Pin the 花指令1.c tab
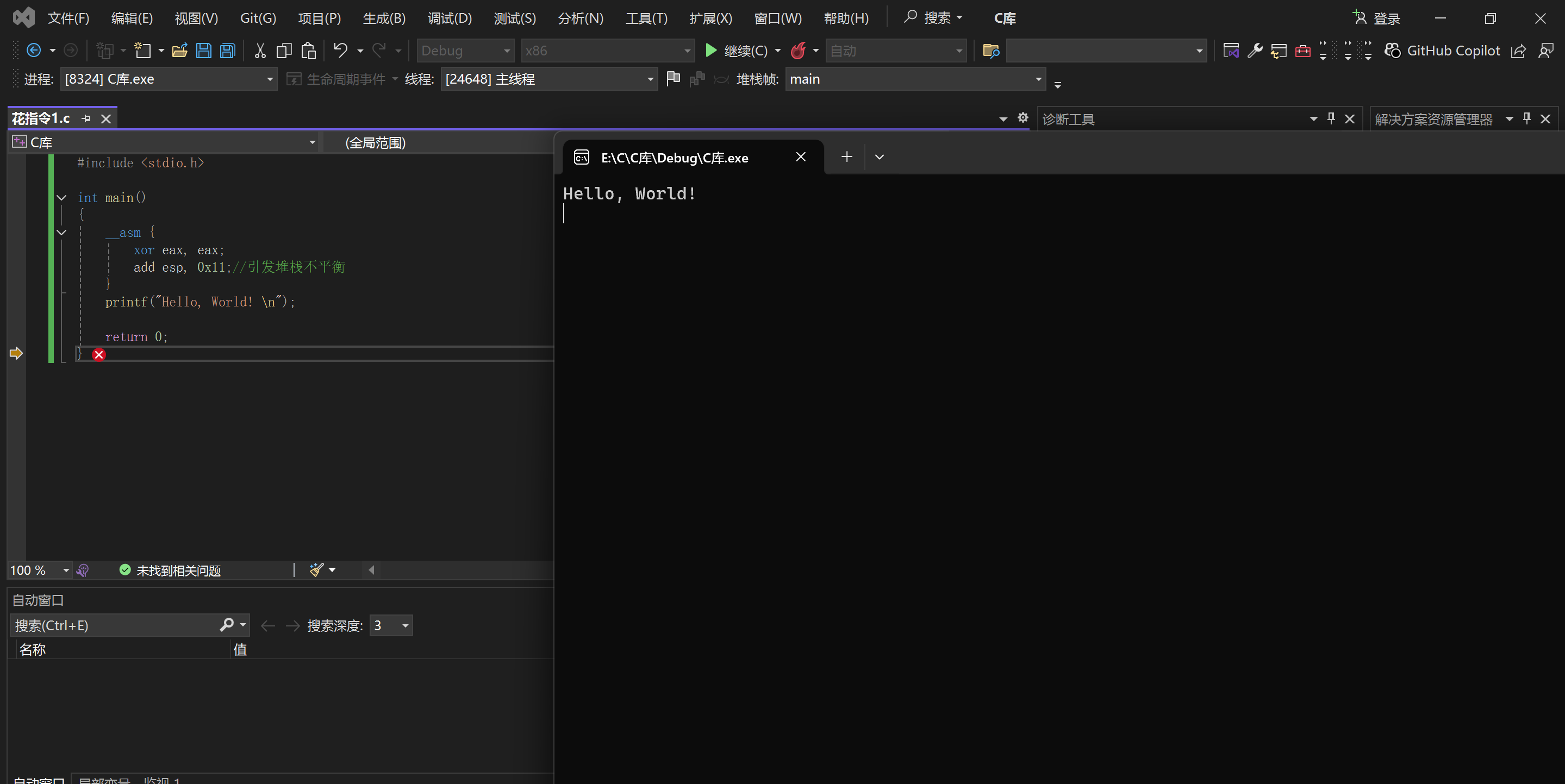The image size is (1565, 784). [x=86, y=118]
